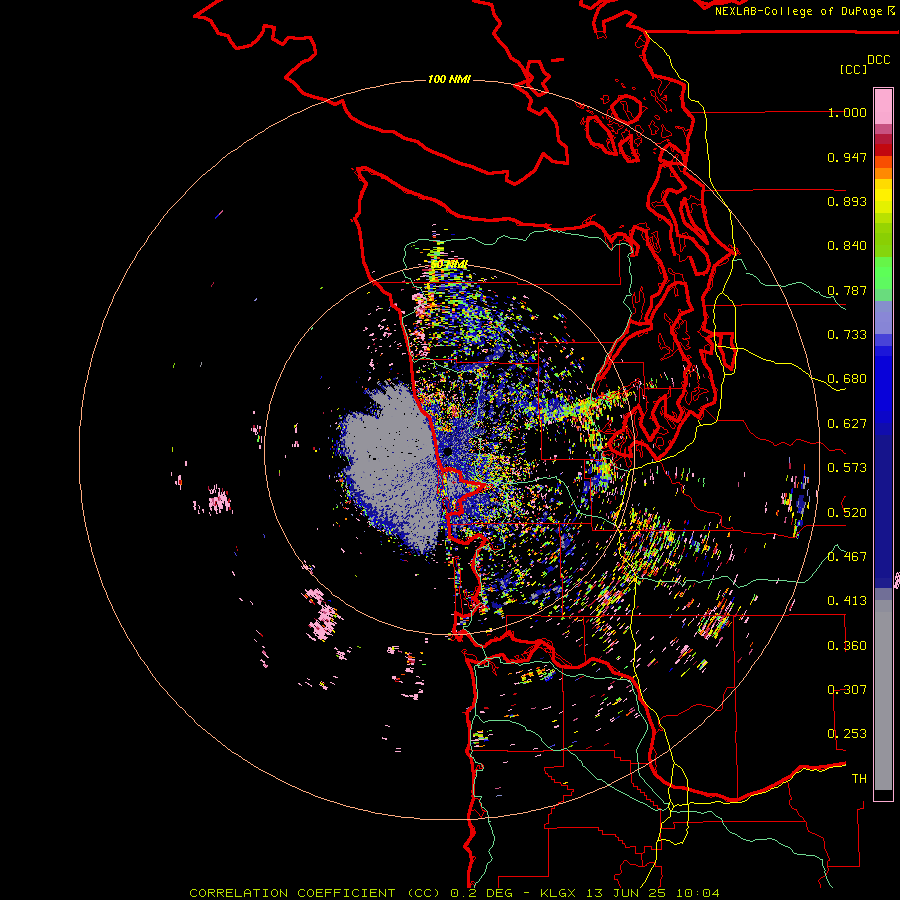900x900 pixels.
Task: Click the [CC] legend unit label
Action: click(853, 69)
